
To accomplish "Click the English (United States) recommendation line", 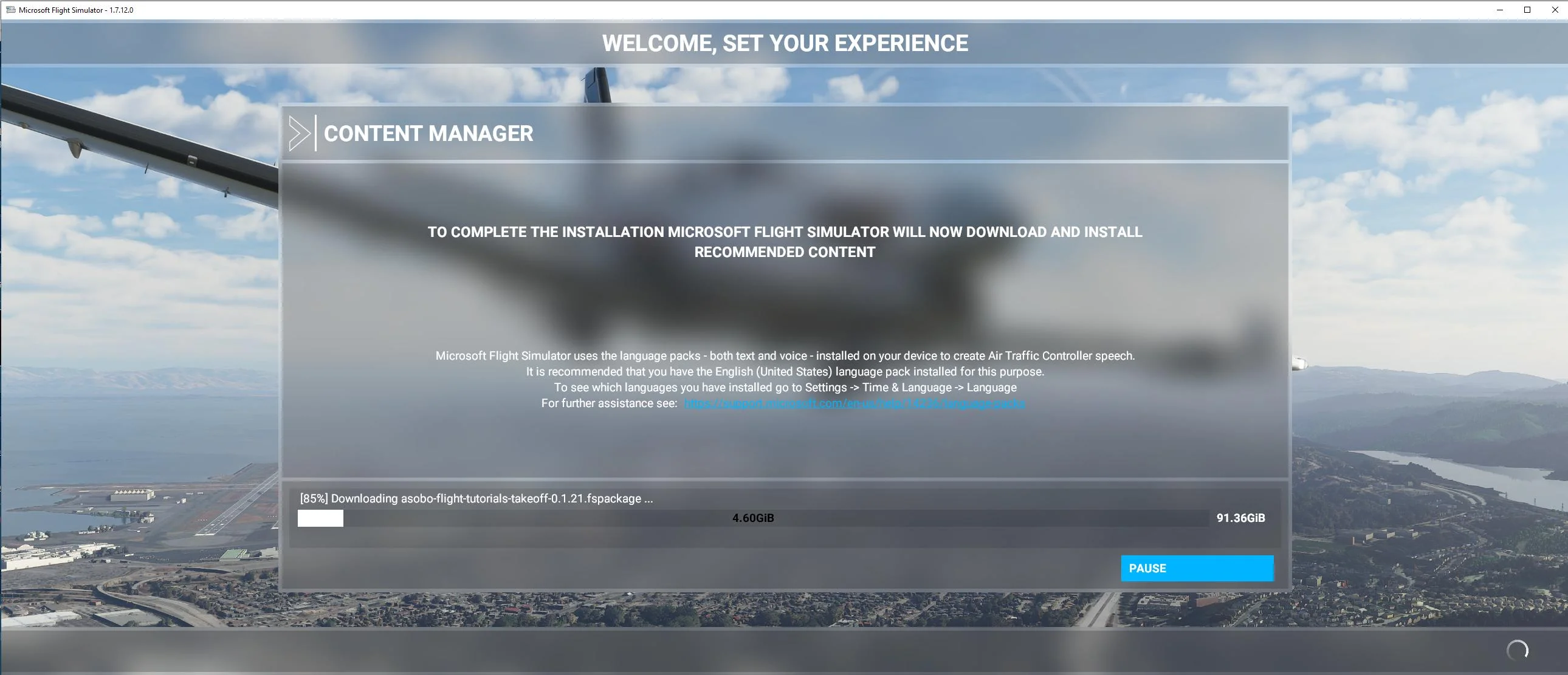I will click(785, 371).
